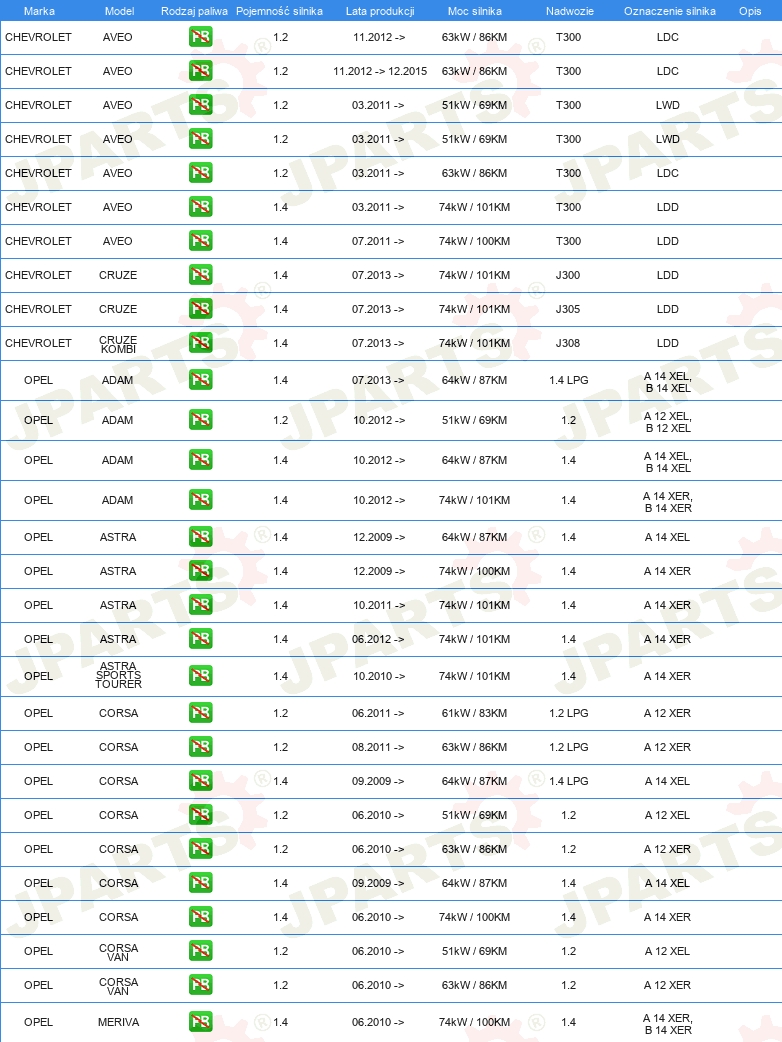782x1042 pixels.
Task: Click the Pojemność silnika column header
Action: coord(280,11)
